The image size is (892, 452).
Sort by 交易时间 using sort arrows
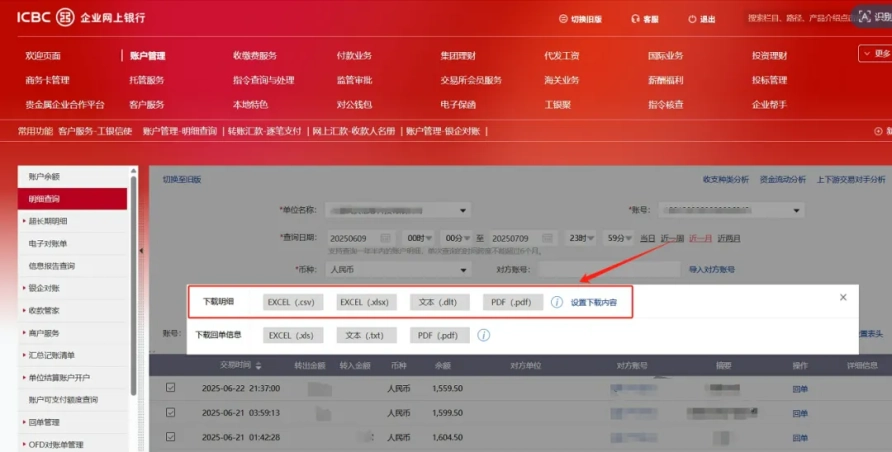259,366
